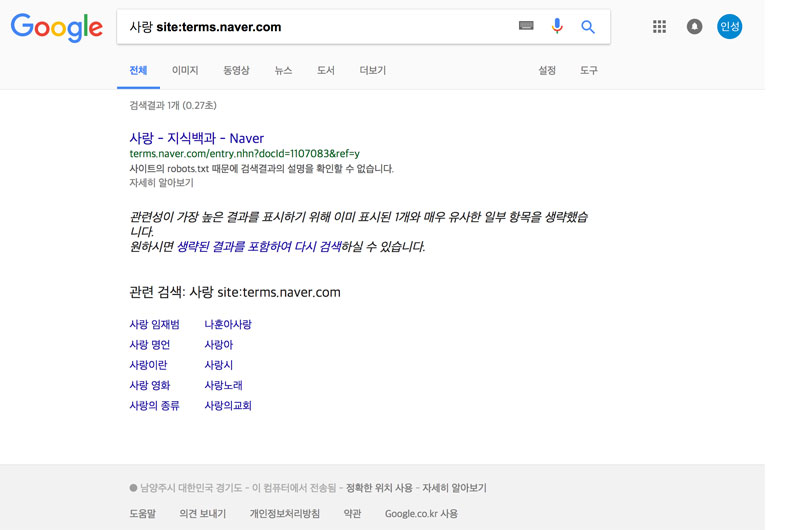The width and height of the screenshot is (800, 530).
Task: Select related search 사랑이란
Action: [x=148, y=365]
